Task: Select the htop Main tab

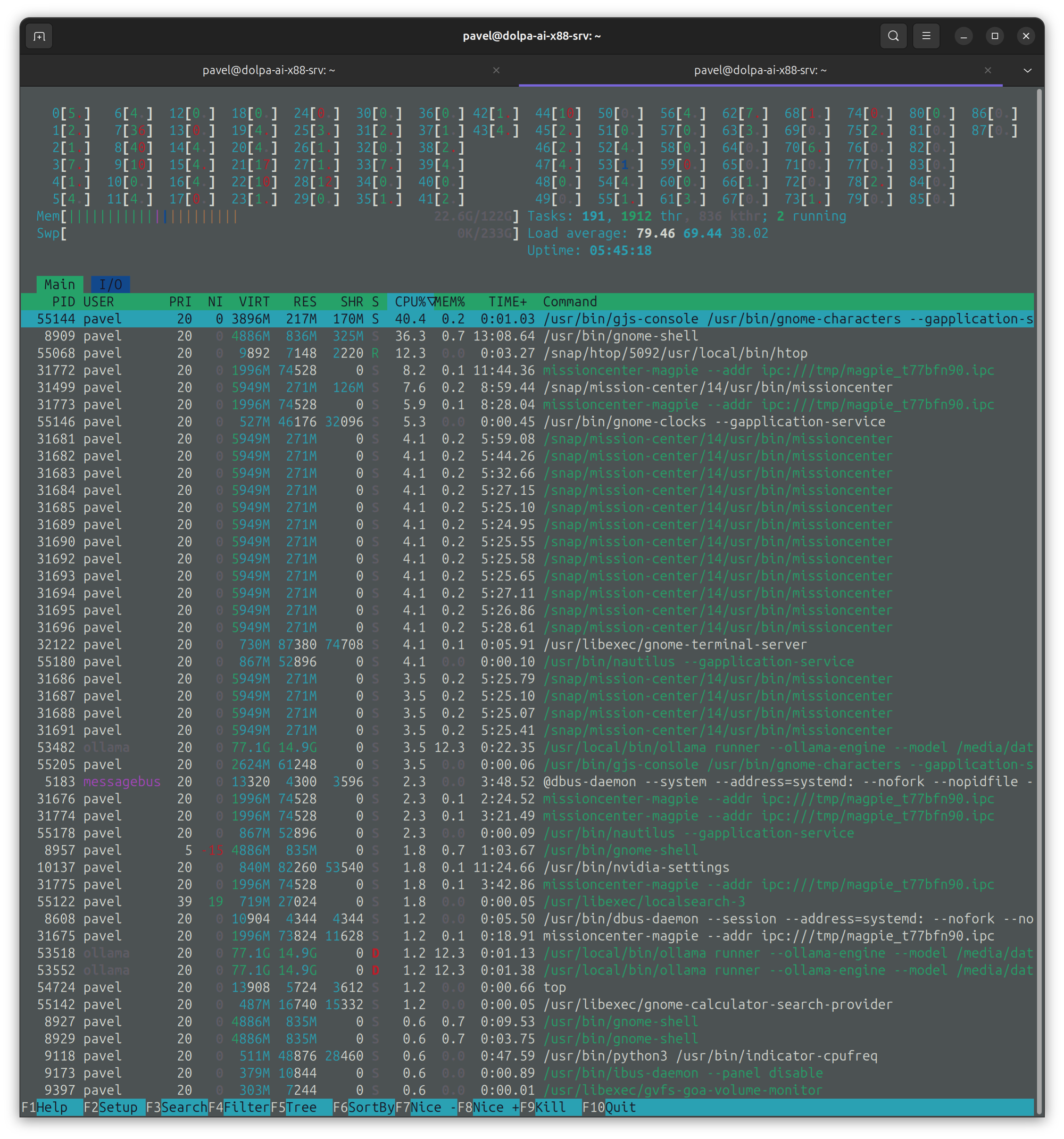Action: (x=60, y=284)
